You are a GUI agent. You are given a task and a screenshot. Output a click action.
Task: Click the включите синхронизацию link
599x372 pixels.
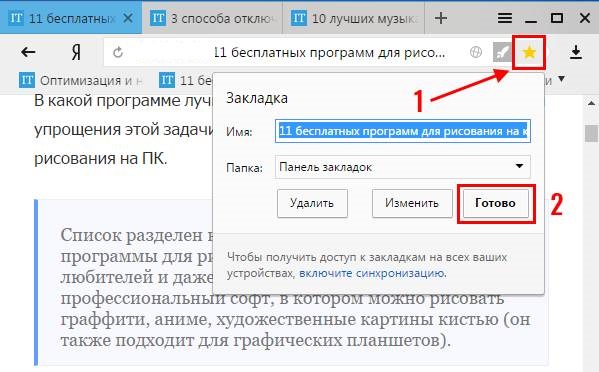(372, 273)
